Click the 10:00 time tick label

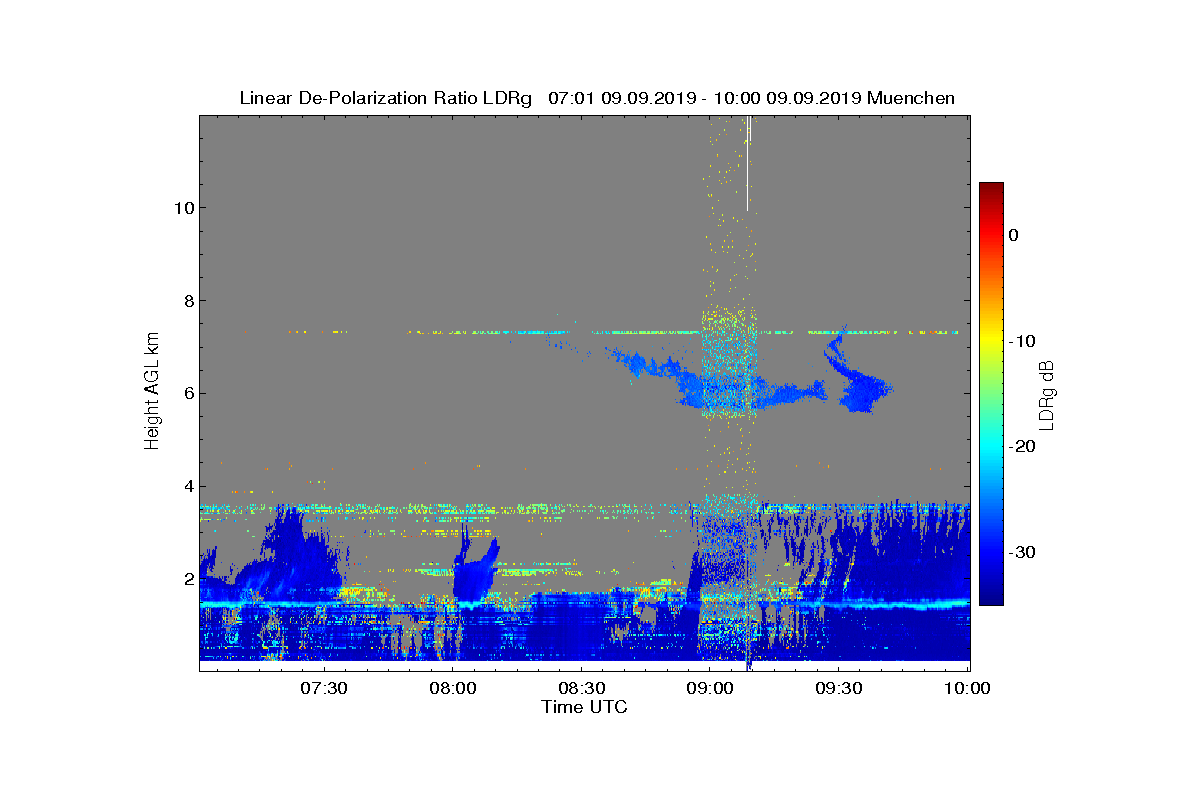[966, 688]
